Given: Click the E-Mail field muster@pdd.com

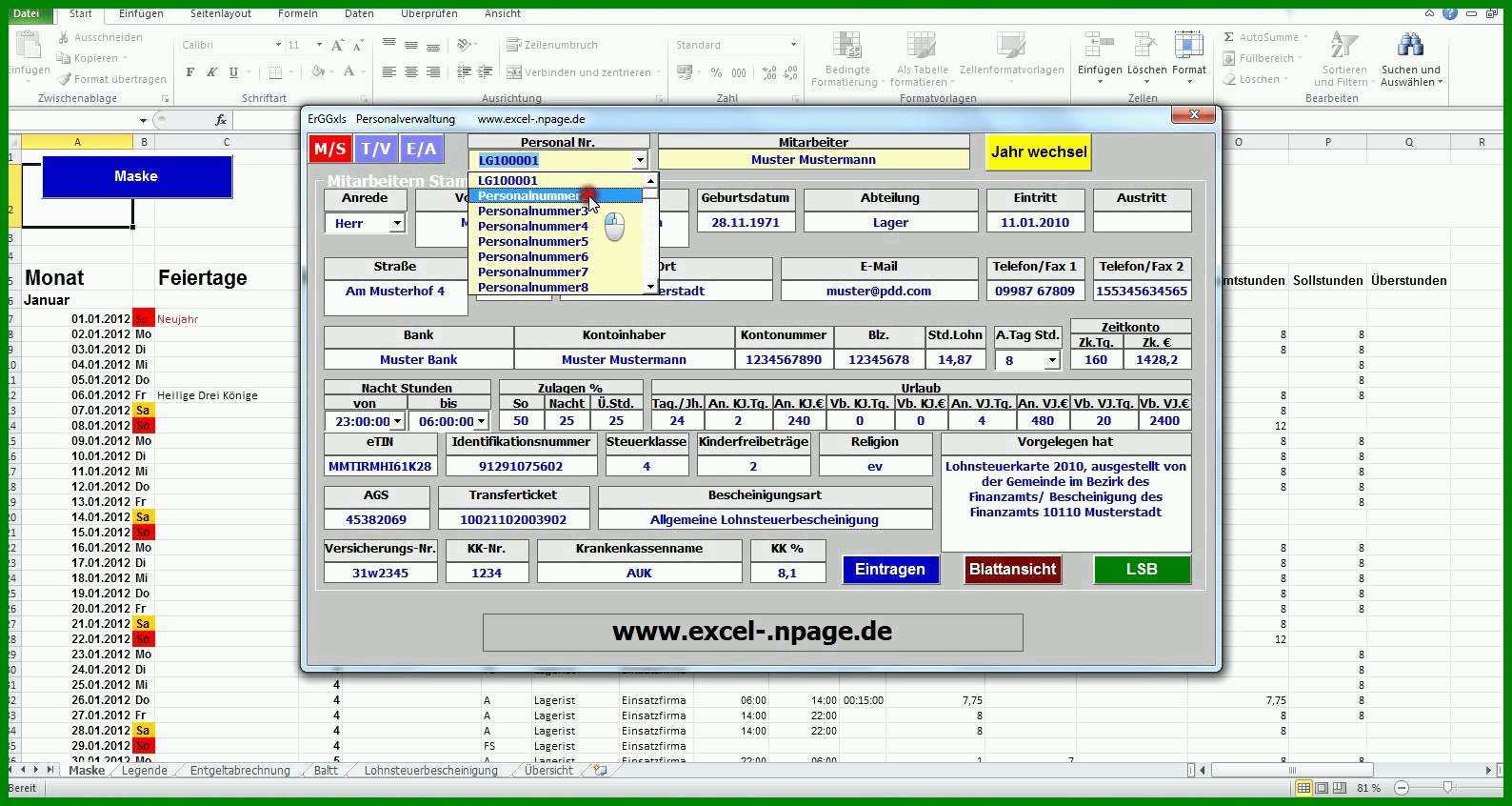Looking at the screenshot, I should click(879, 292).
